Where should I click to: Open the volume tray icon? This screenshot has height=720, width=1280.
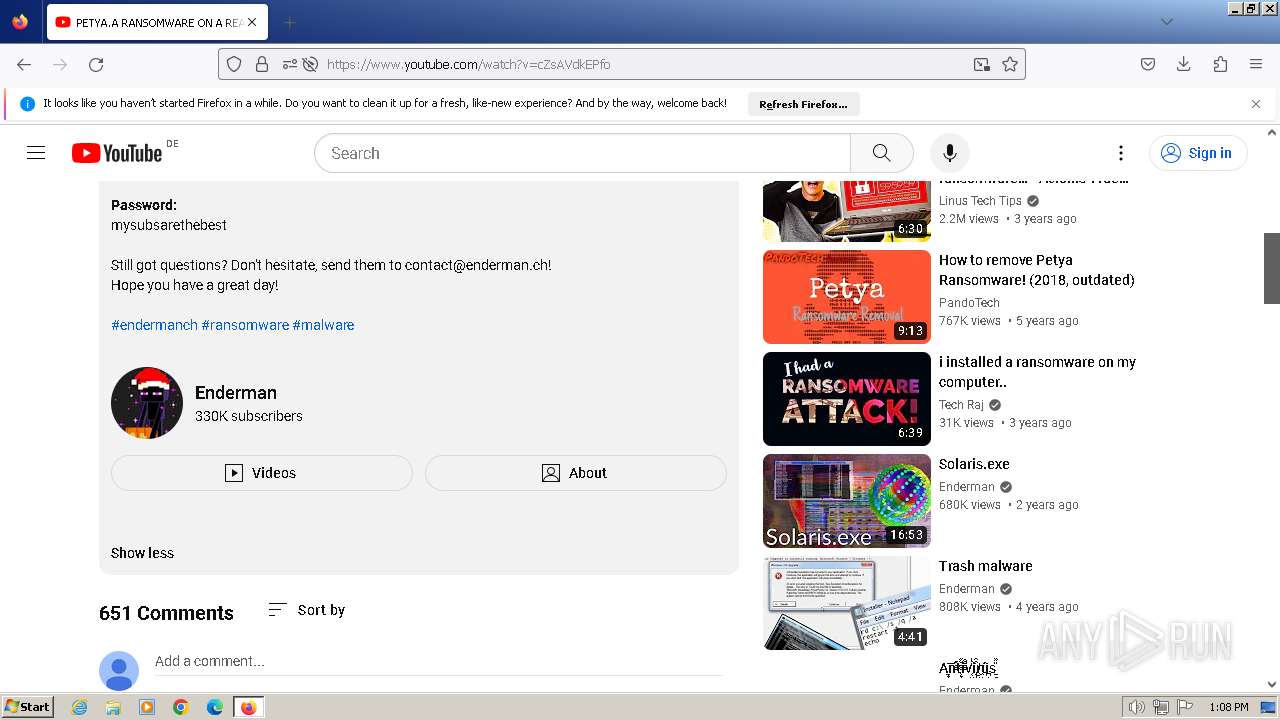1136,707
